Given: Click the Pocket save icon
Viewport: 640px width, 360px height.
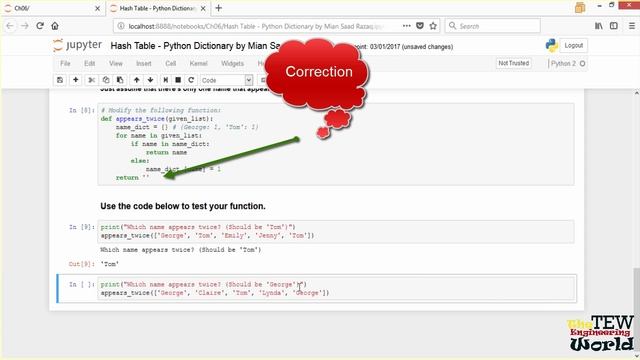Looking at the screenshot, I should point(420,26).
